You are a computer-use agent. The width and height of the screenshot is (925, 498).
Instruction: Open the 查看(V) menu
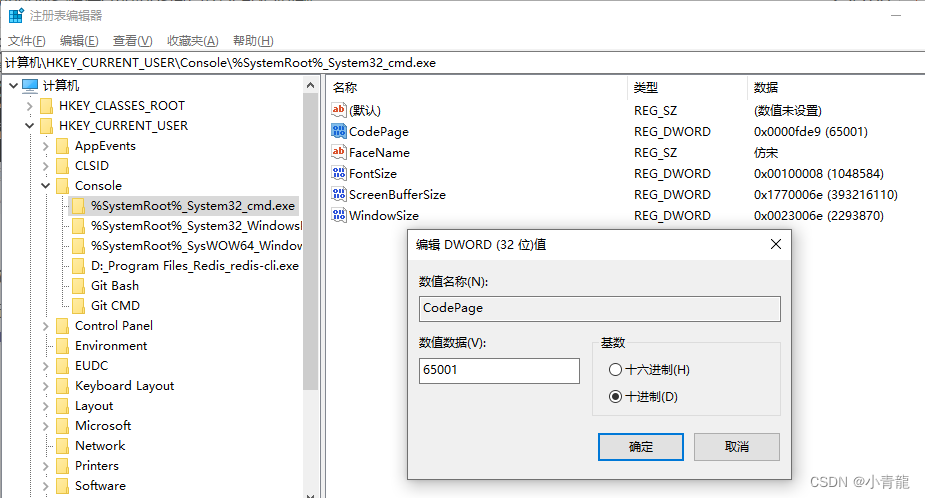(x=133, y=41)
